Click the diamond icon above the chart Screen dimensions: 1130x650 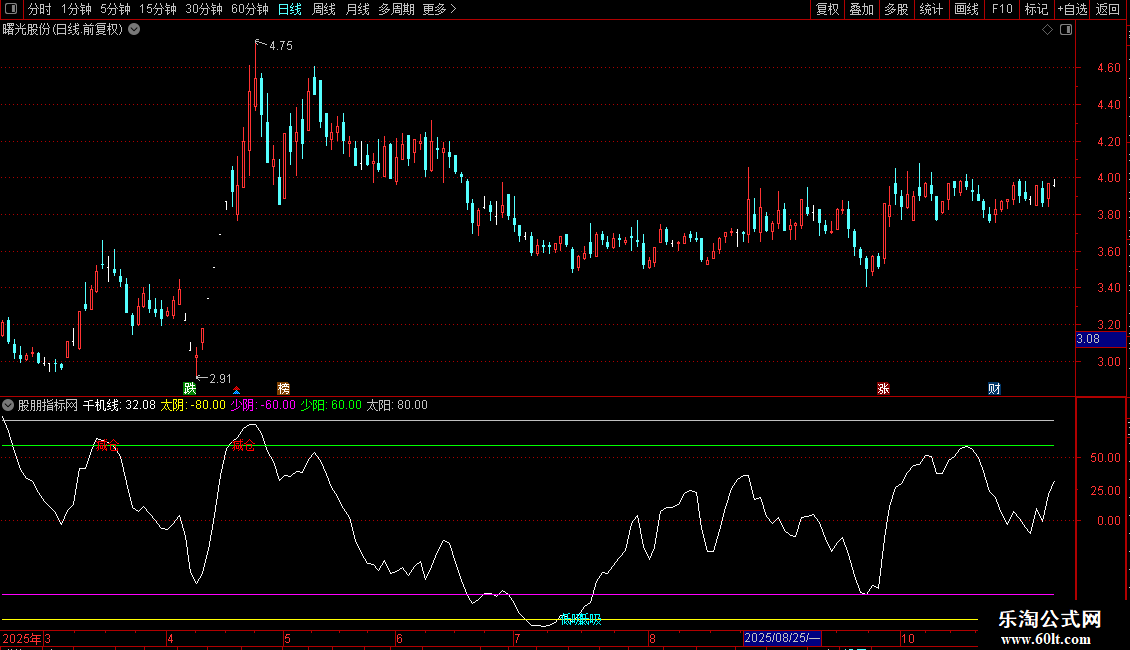[1047, 30]
